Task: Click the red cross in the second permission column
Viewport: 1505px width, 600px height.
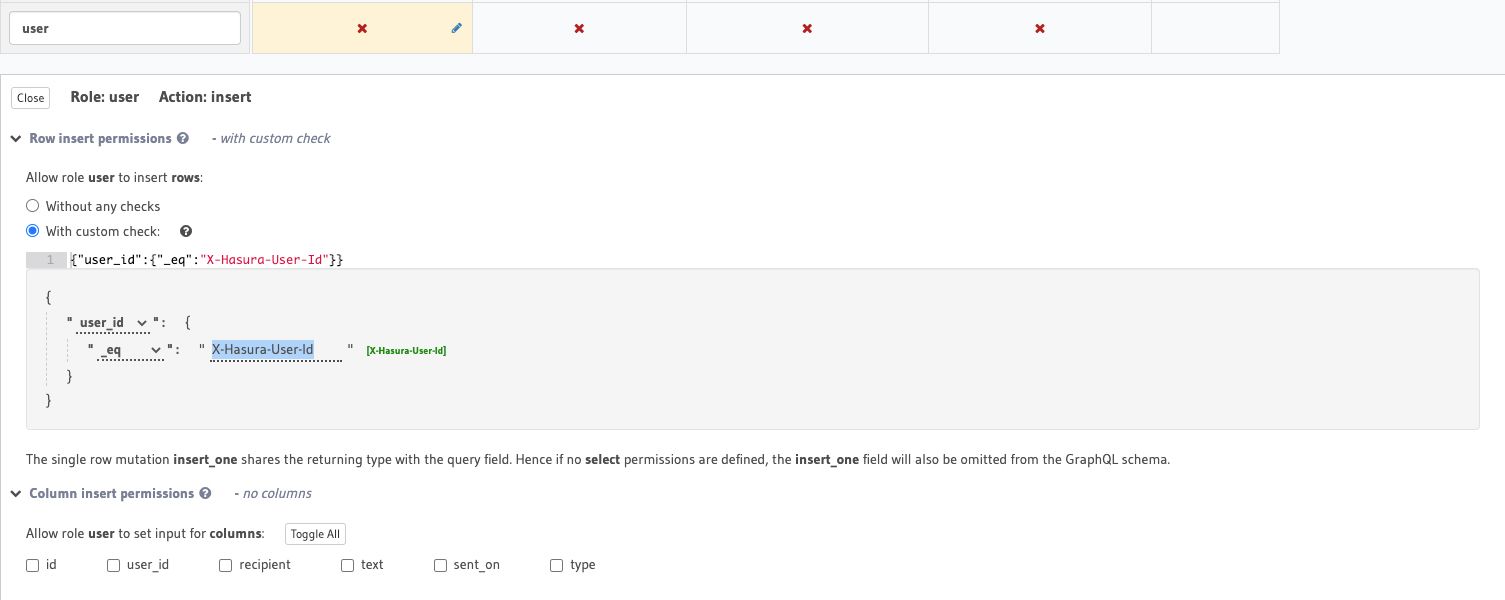Action: pos(579,28)
